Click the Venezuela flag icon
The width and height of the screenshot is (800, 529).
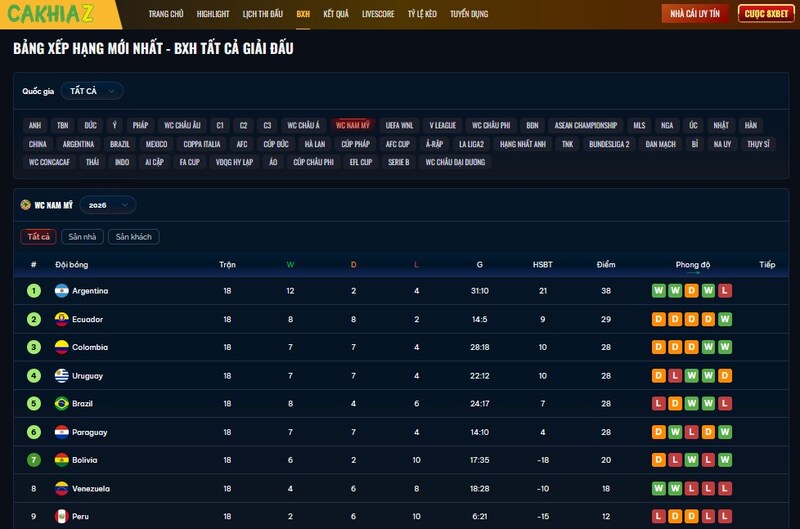(x=61, y=489)
